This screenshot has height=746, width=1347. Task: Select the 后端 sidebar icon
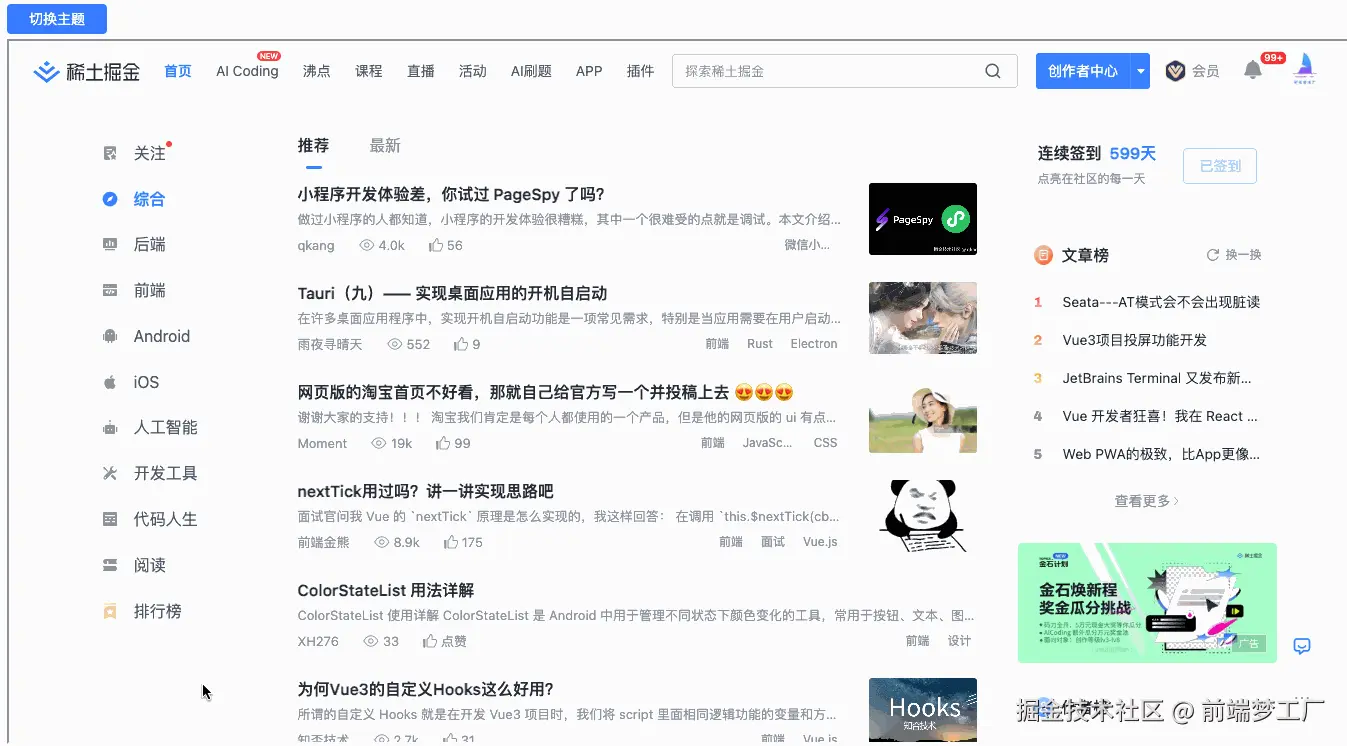coord(110,244)
